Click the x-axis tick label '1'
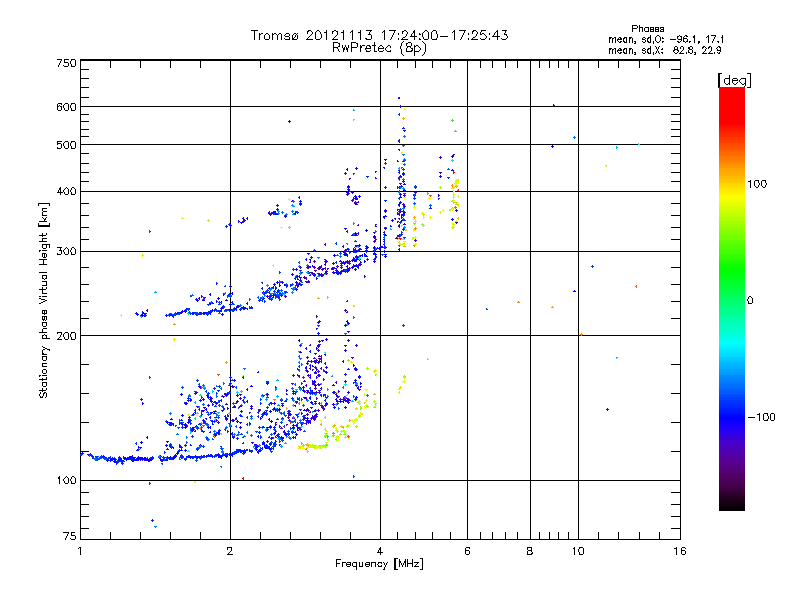The width and height of the screenshot is (800, 600). [x=80, y=551]
